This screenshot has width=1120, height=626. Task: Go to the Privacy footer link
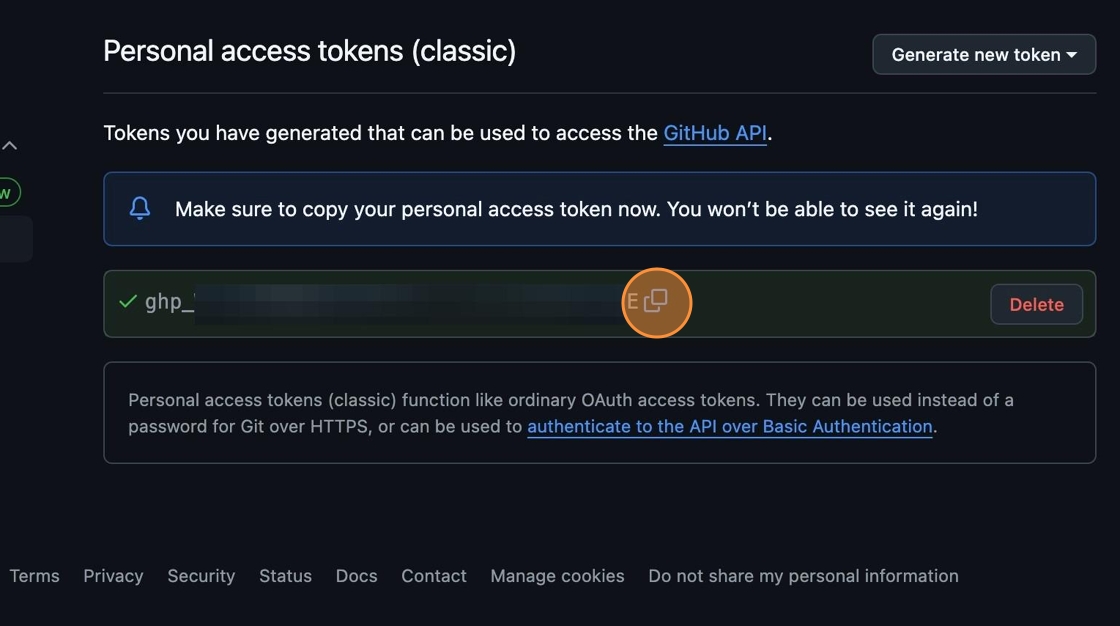113,576
